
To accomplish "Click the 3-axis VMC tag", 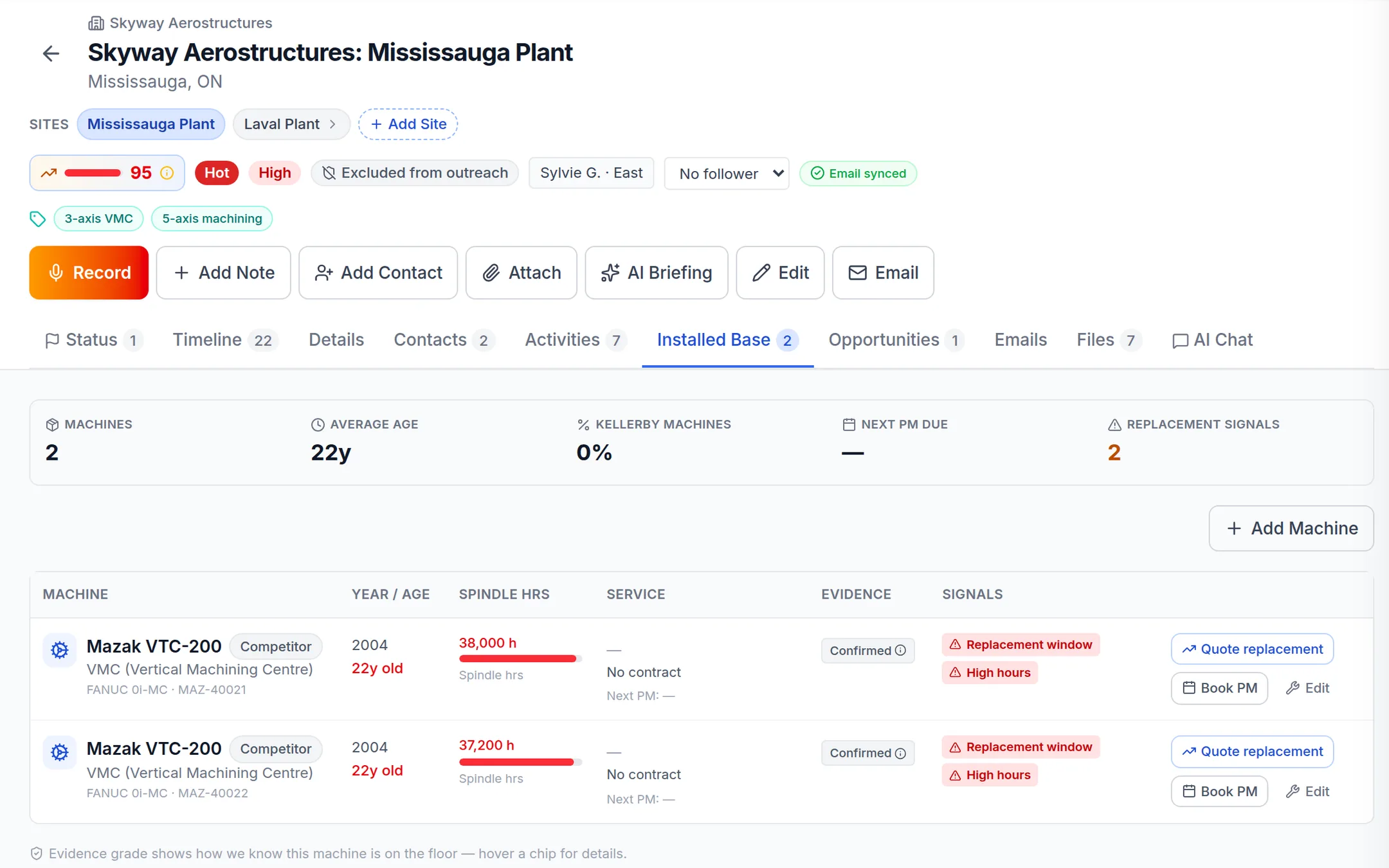I will (x=98, y=219).
